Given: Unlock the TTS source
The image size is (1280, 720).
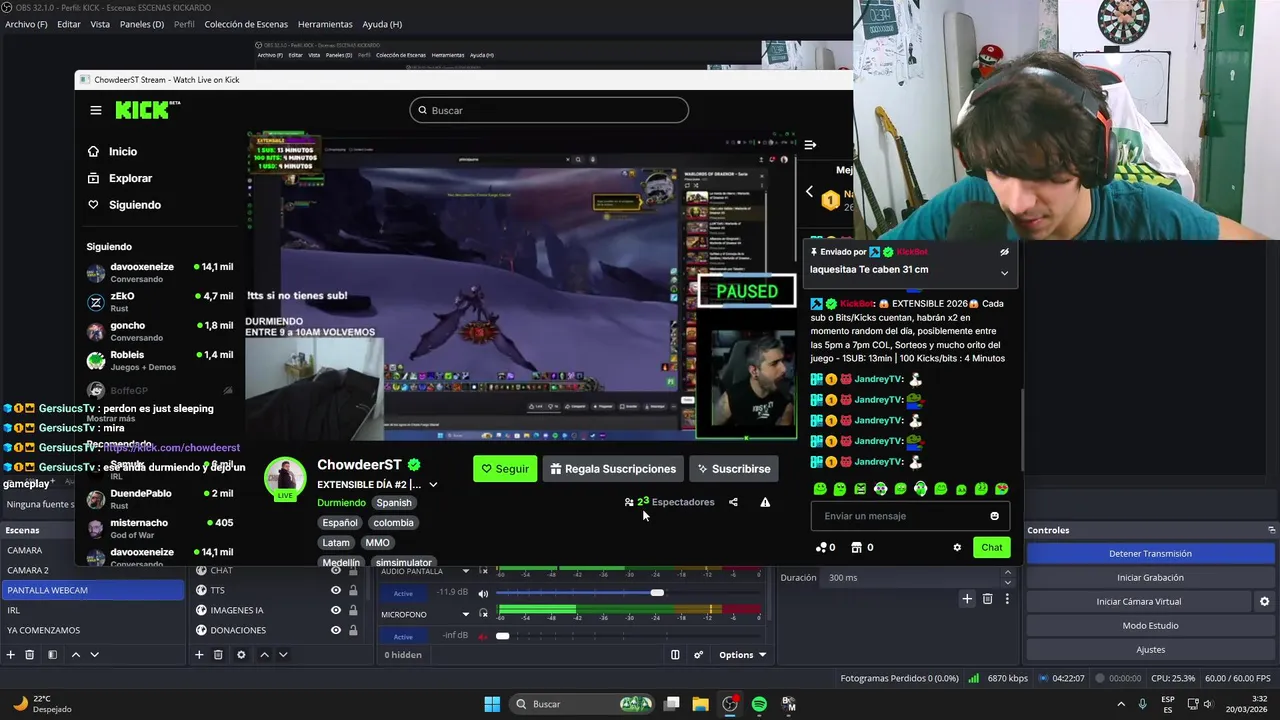Looking at the screenshot, I should coord(353,590).
